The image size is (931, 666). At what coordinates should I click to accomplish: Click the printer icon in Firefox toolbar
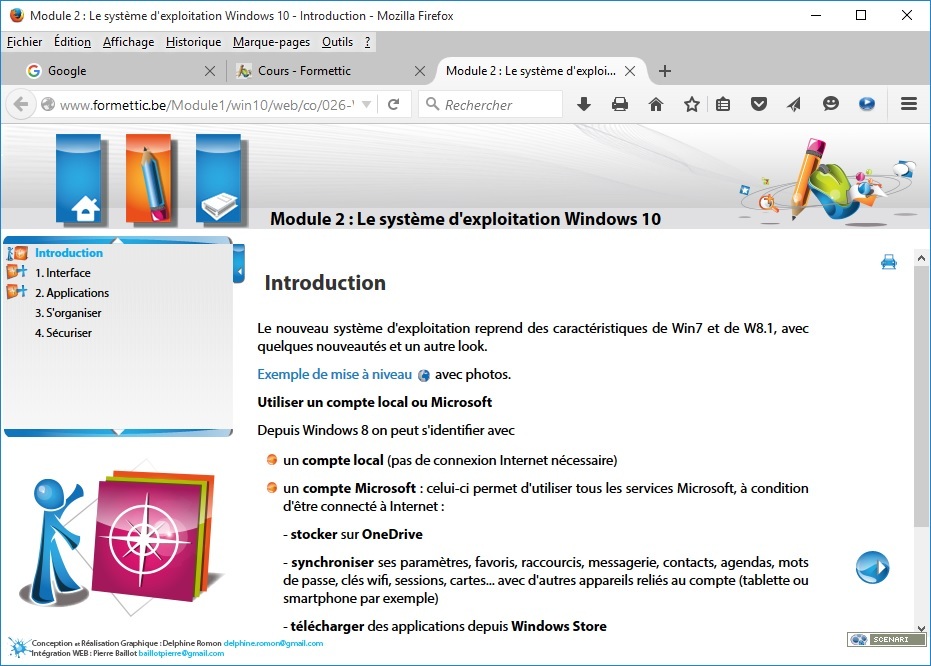click(x=620, y=104)
